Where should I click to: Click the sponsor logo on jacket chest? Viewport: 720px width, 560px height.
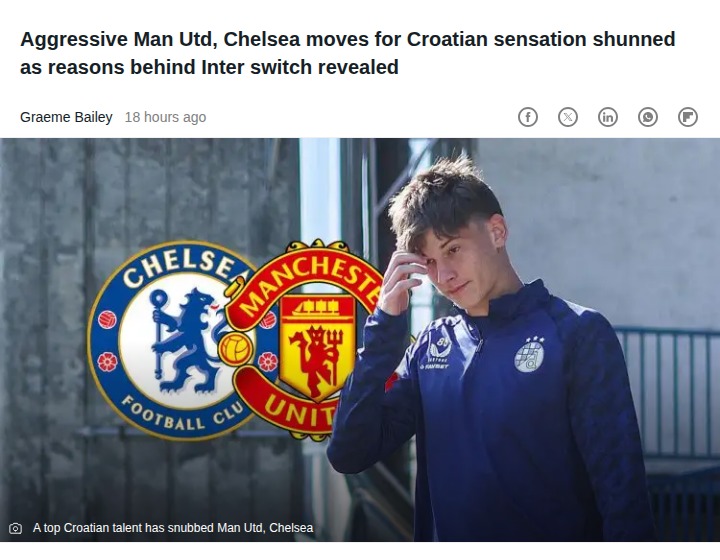click(436, 353)
